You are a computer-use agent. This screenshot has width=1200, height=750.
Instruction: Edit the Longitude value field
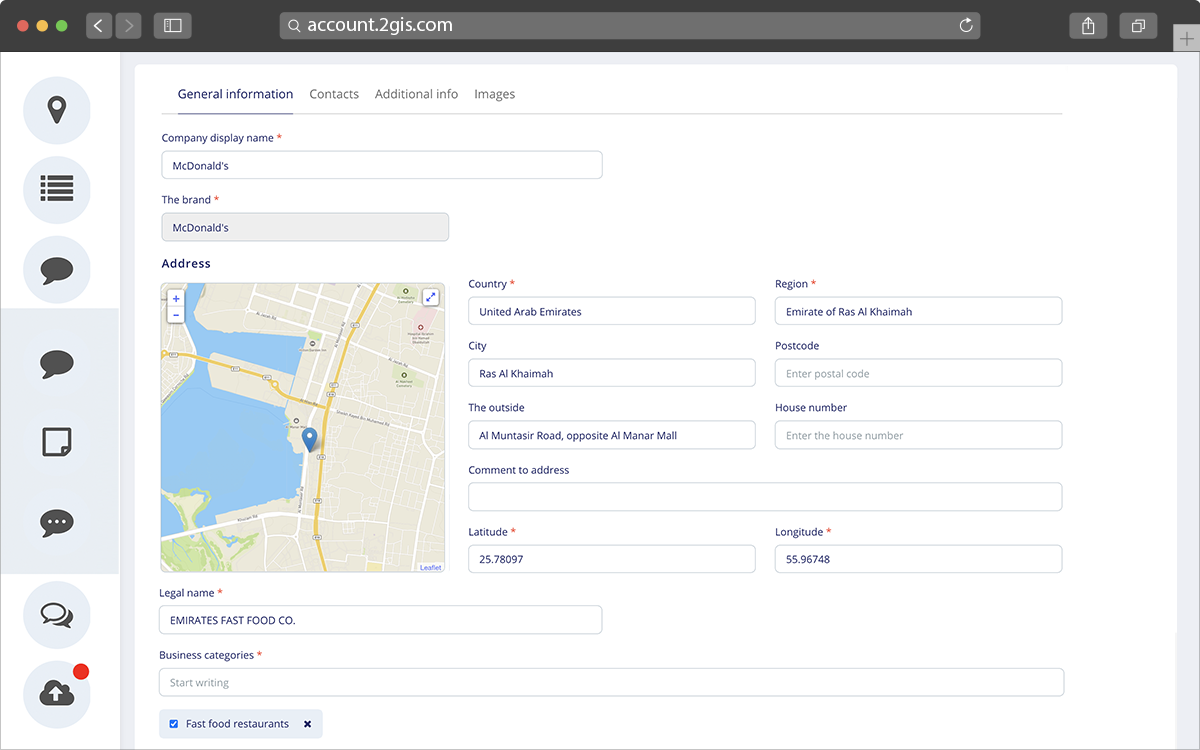[x=918, y=559]
